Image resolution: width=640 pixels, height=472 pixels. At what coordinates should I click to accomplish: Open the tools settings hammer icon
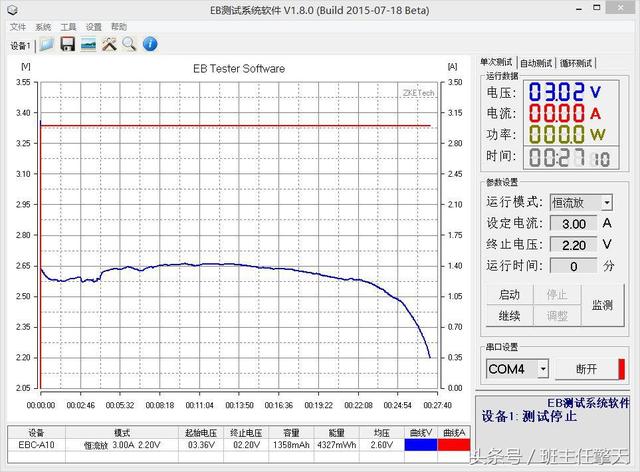coord(109,44)
